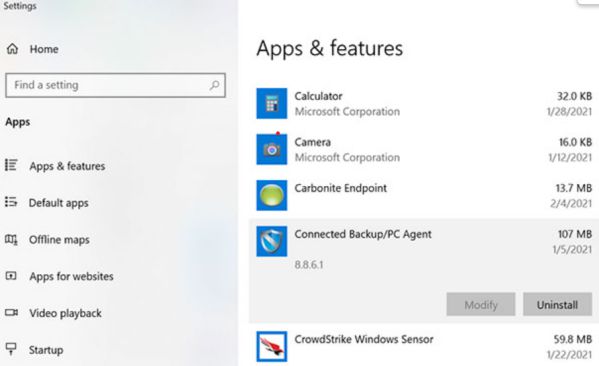Click the Offline maps icon
Screen dimensions: 599x366
click(x=11, y=240)
